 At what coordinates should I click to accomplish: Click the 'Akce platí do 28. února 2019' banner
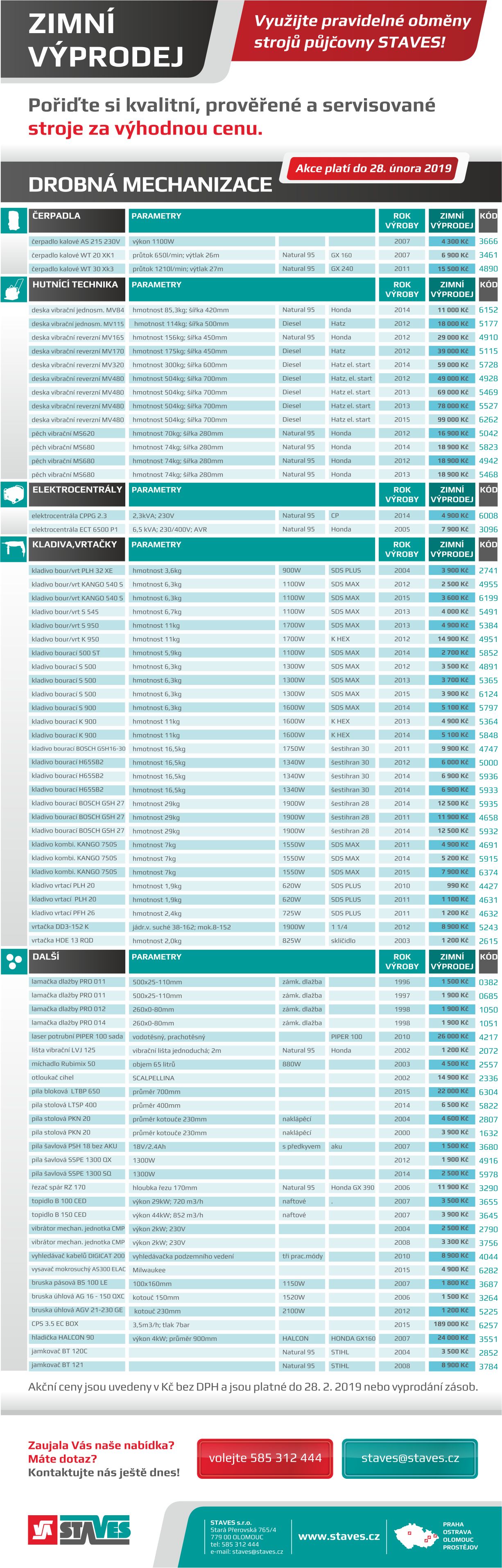pyautogui.click(x=373, y=168)
